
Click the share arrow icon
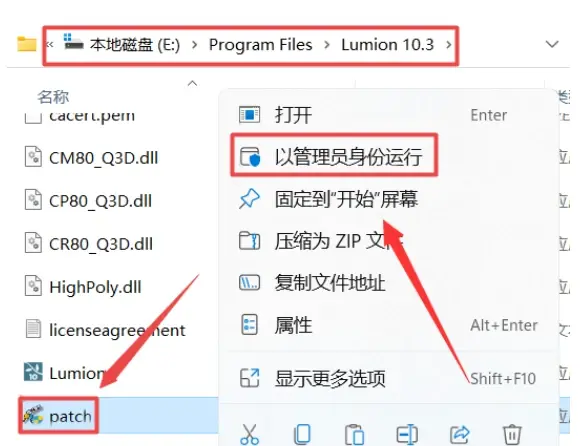[460, 434]
